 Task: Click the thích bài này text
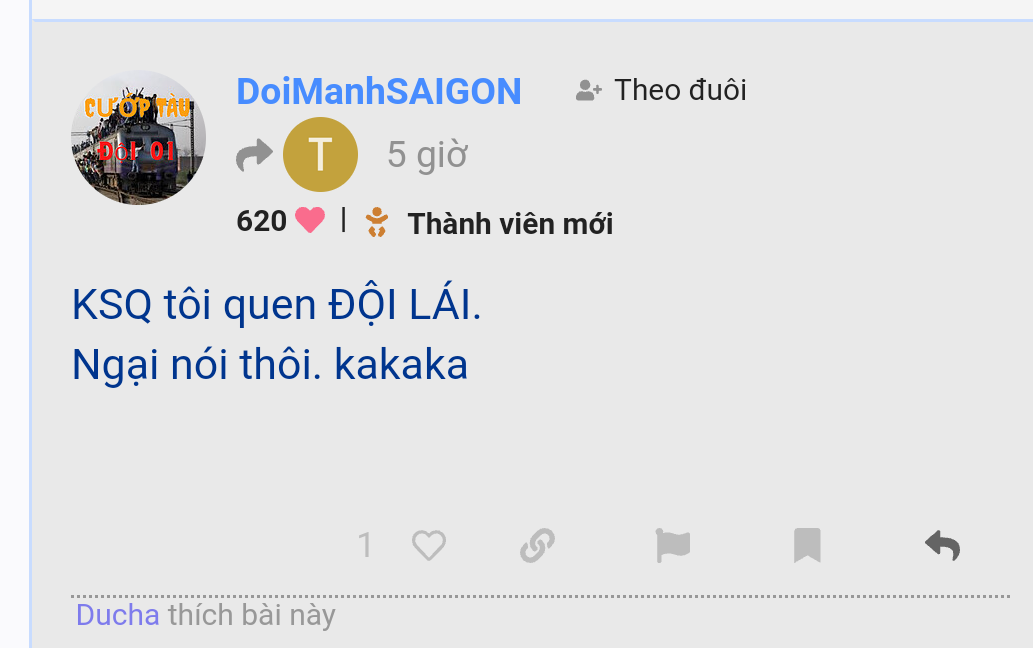252,615
